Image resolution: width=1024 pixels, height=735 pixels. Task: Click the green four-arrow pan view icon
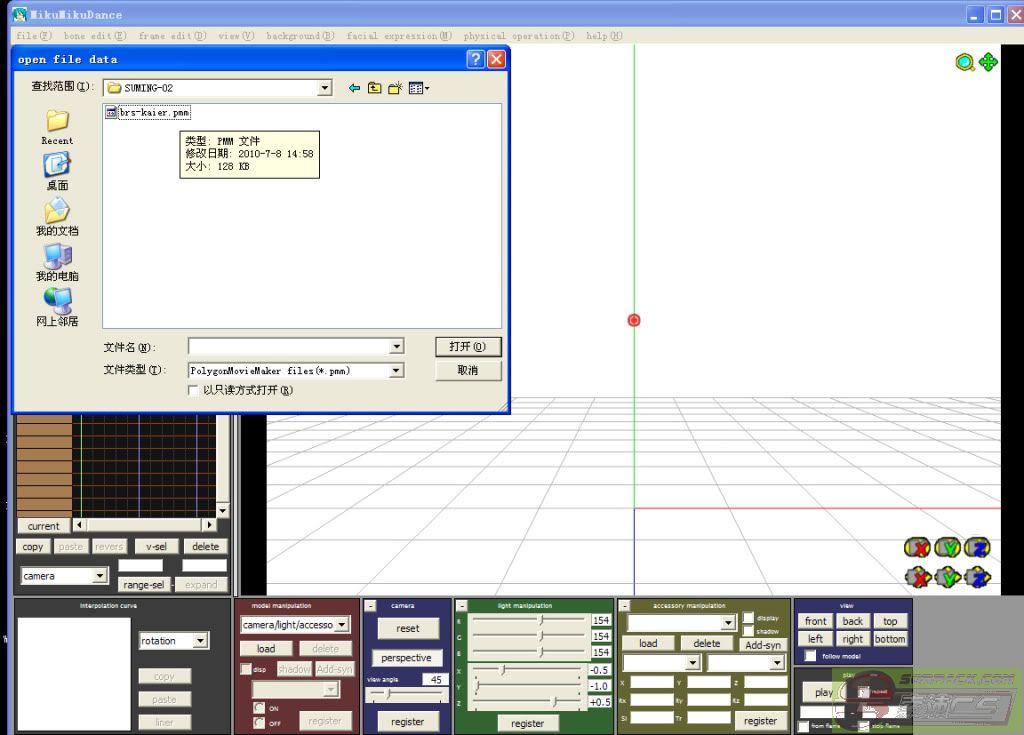(x=988, y=62)
